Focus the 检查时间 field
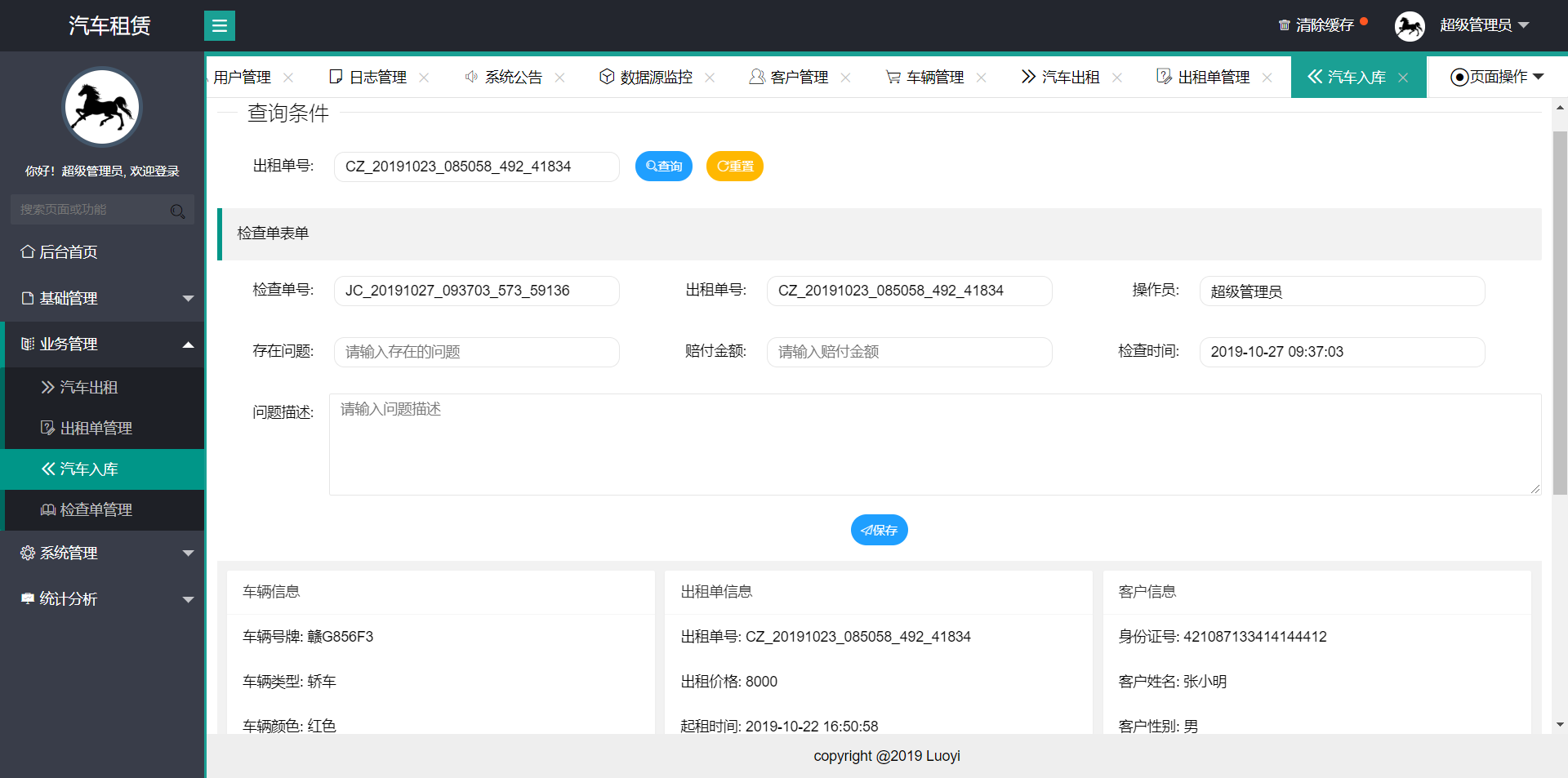Image resolution: width=1568 pixels, height=778 pixels. click(1343, 352)
